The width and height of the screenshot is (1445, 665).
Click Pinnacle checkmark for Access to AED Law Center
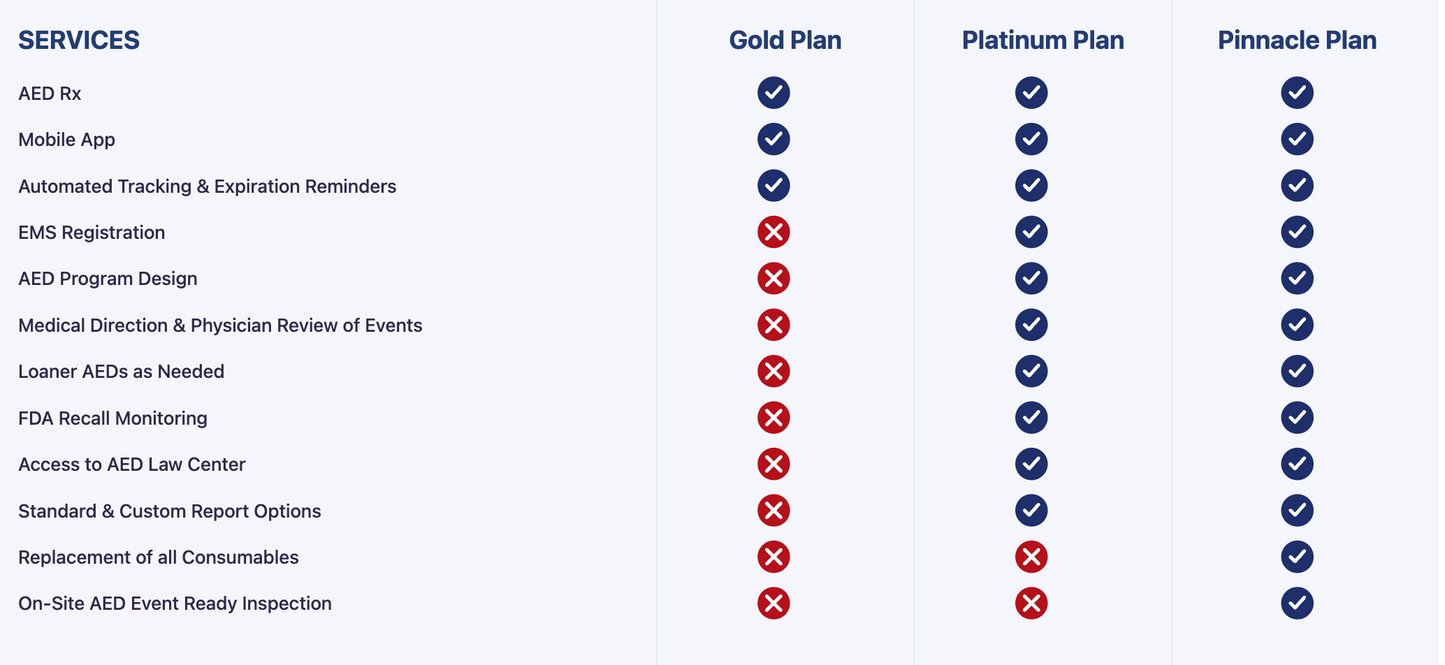point(1297,464)
